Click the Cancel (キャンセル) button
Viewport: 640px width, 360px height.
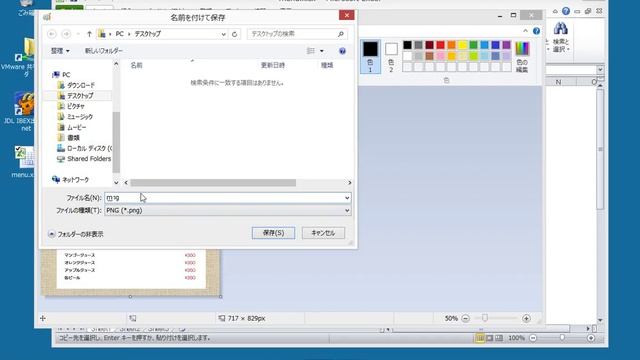323,233
